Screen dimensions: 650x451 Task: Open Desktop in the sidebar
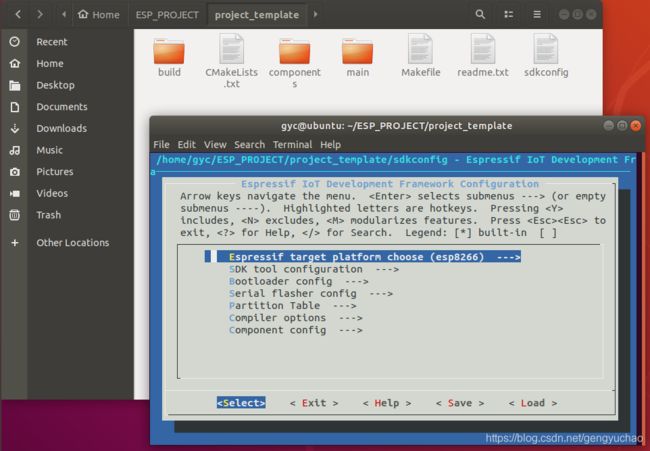click(67, 85)
